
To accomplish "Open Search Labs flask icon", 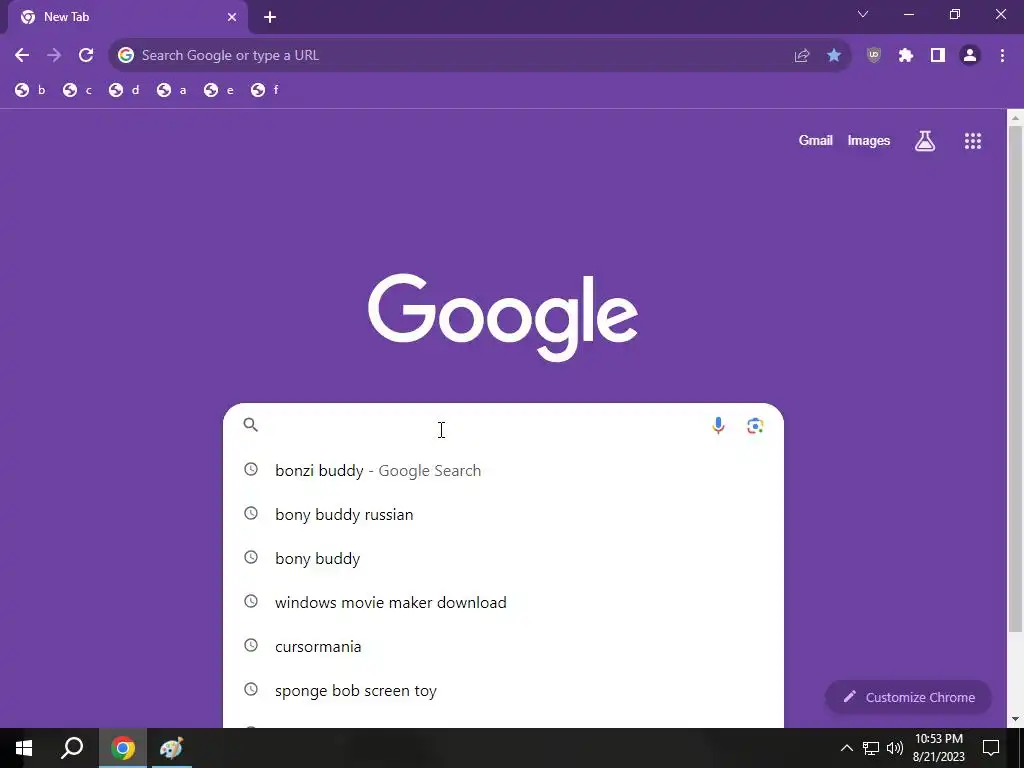I will (x=925, y=141).
